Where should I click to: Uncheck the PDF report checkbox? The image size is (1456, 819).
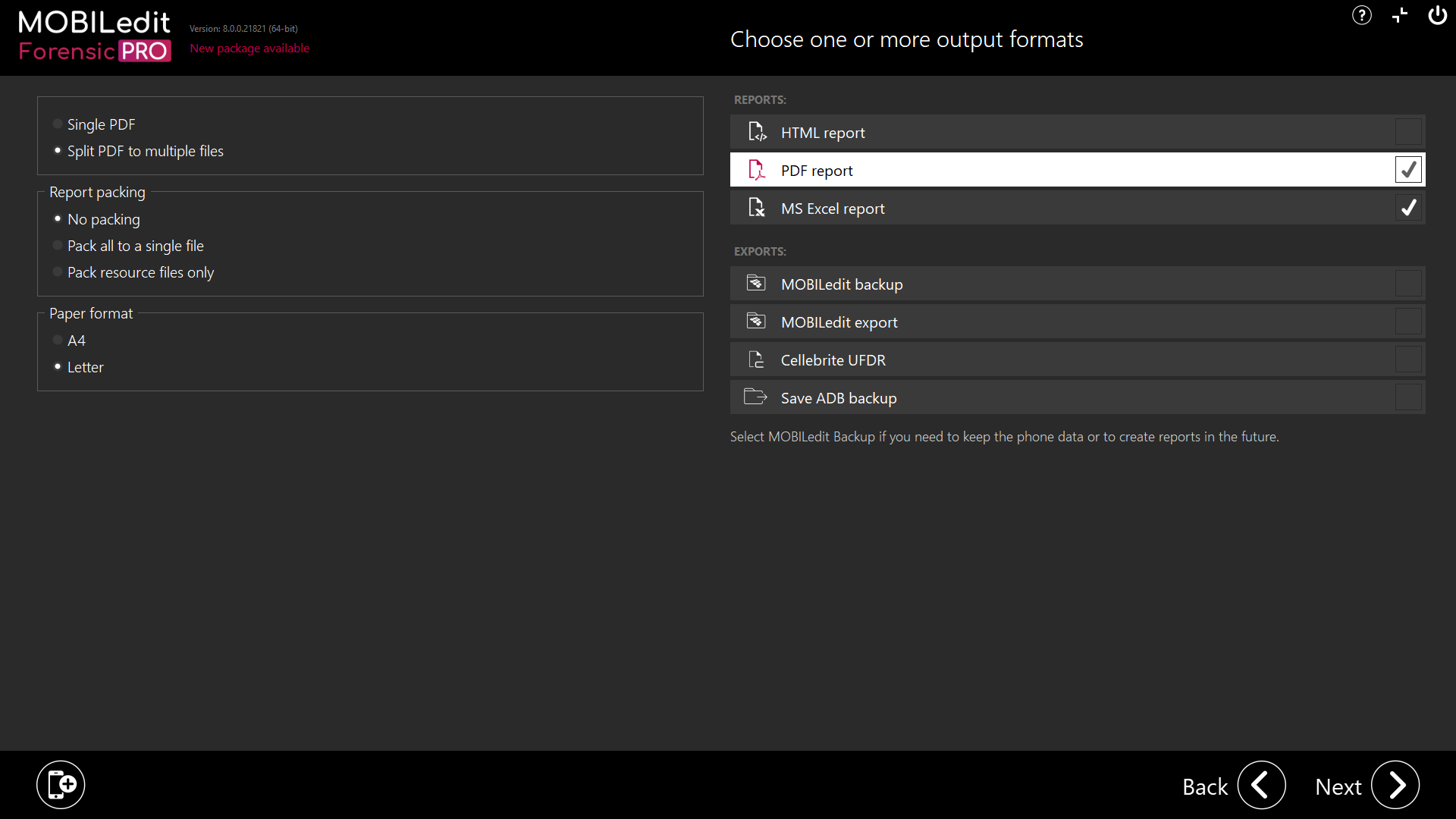(1408, 170)
